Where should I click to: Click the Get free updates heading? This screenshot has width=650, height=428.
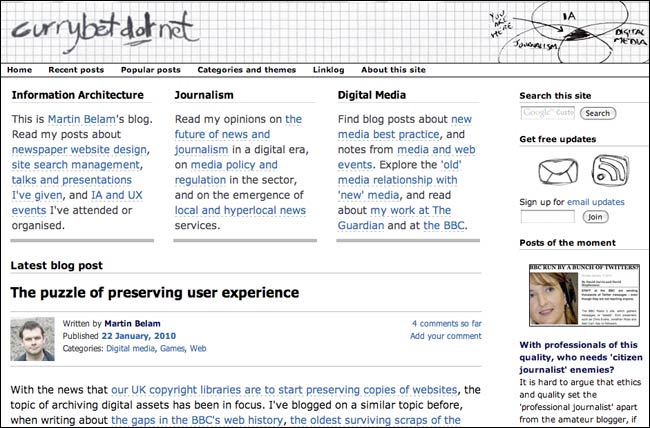coord(558,139)
